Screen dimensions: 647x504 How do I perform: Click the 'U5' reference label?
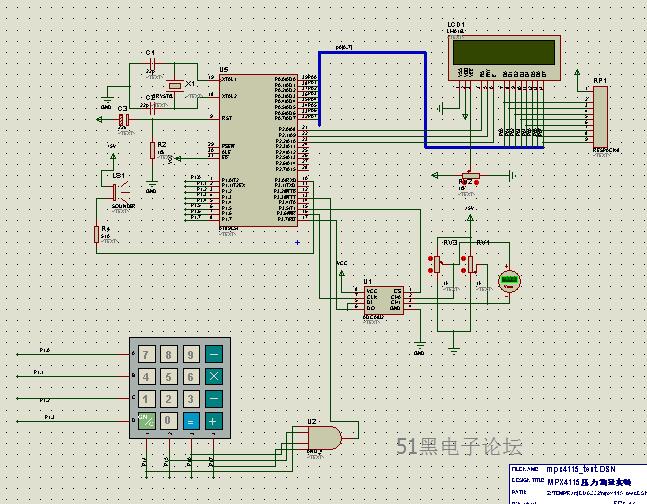(x=224, y=70)
